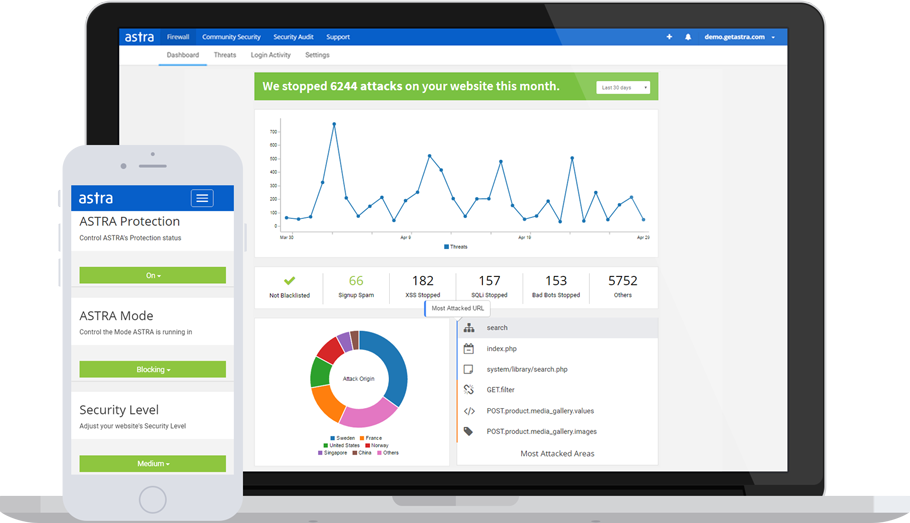Click the Most Attacked URL tooltip label
The image size is (910, 523).
pos(457,308)
